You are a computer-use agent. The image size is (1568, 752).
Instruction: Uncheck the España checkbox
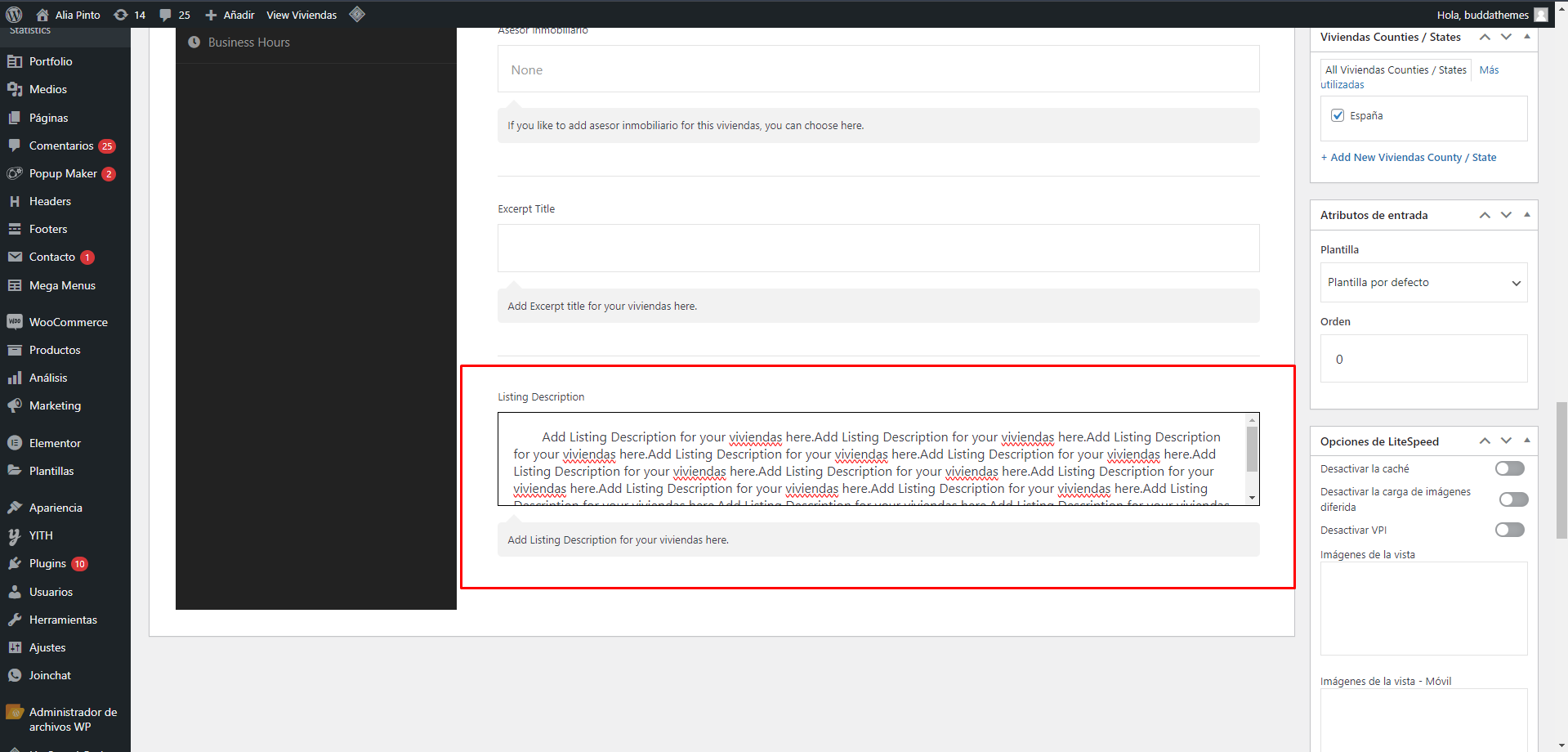1338,115
